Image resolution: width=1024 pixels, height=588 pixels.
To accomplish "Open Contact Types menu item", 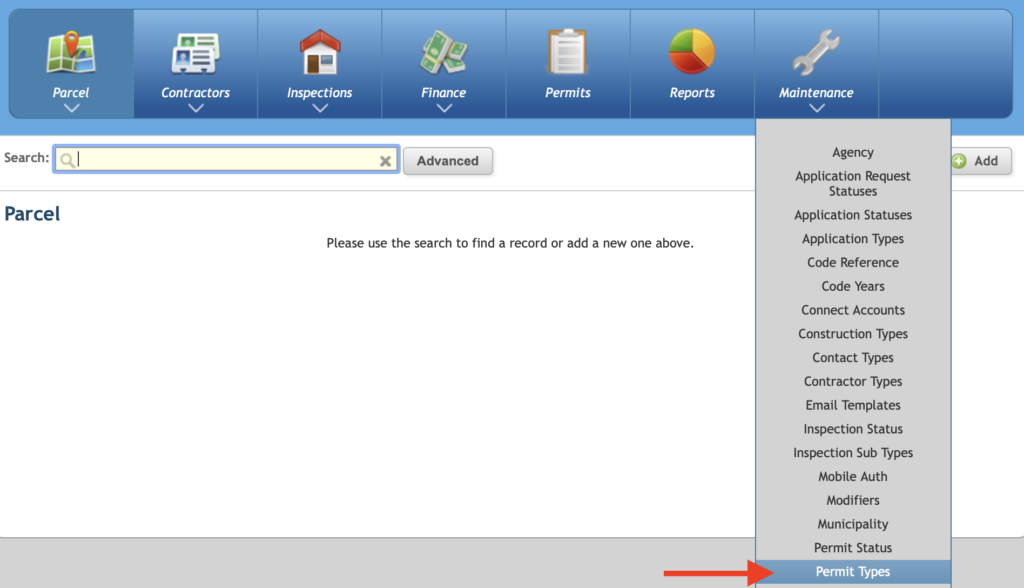I will tap(853, 358).
